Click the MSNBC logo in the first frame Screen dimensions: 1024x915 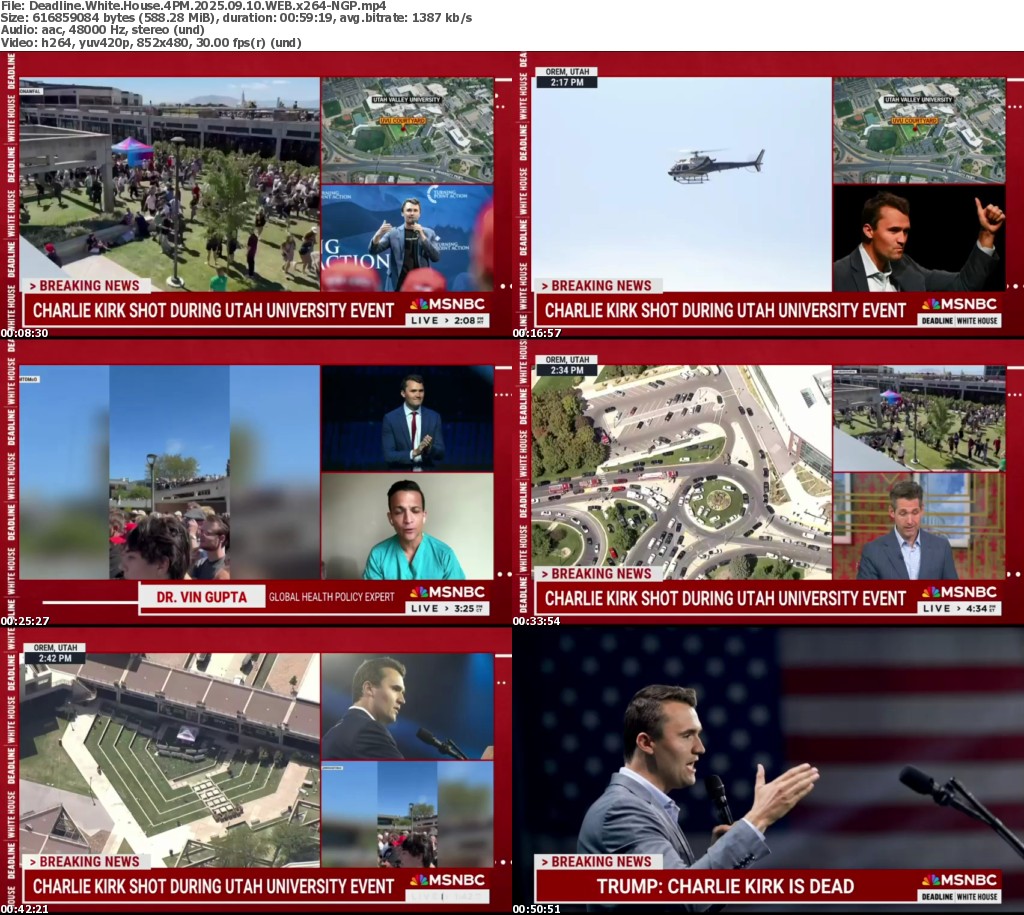click(x=447, y=304)
